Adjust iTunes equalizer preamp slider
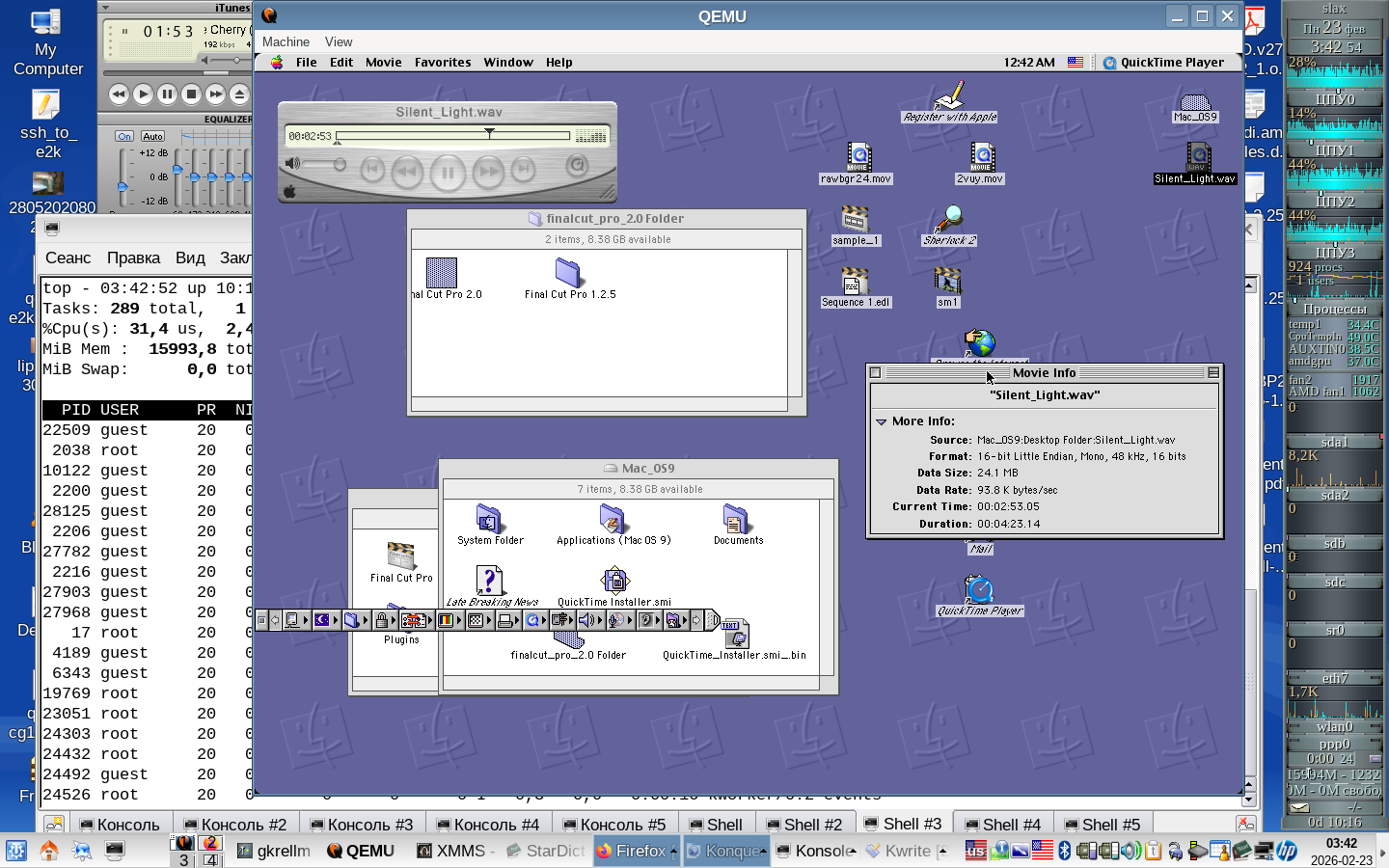 123,185
